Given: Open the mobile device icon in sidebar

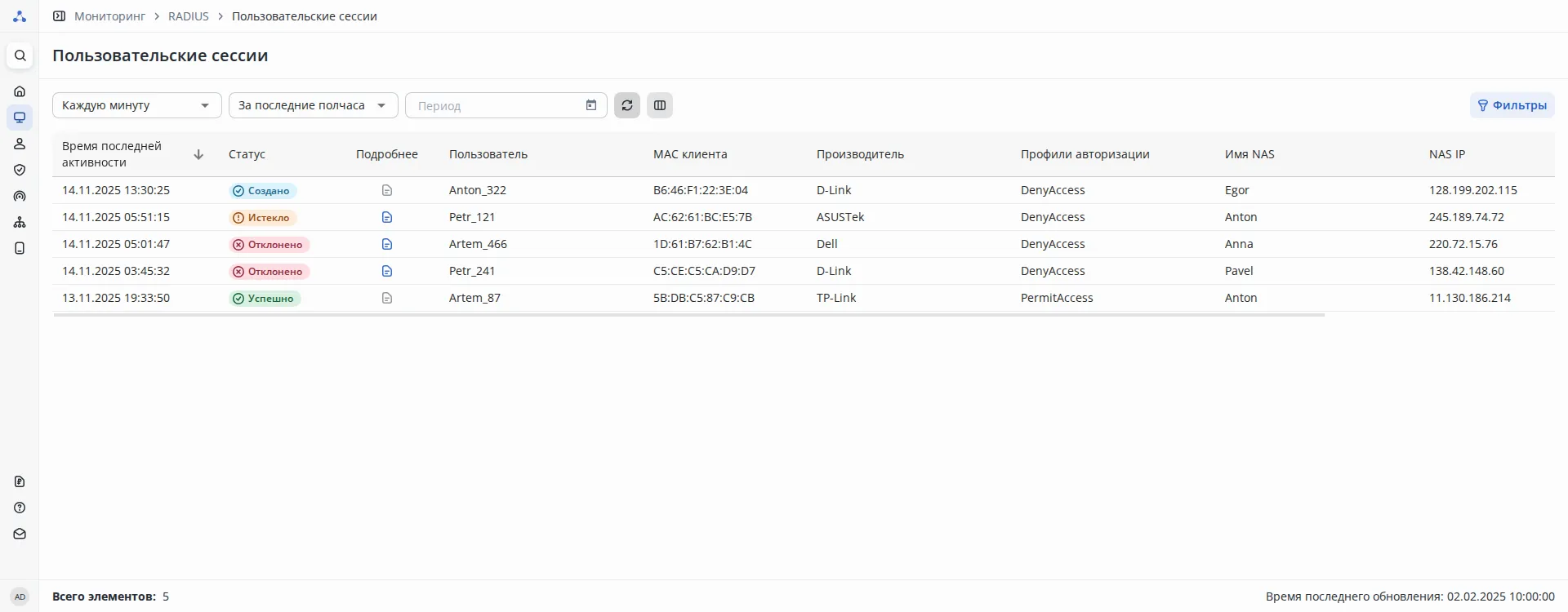Looking at the screenshot, I should coord(20,248).
